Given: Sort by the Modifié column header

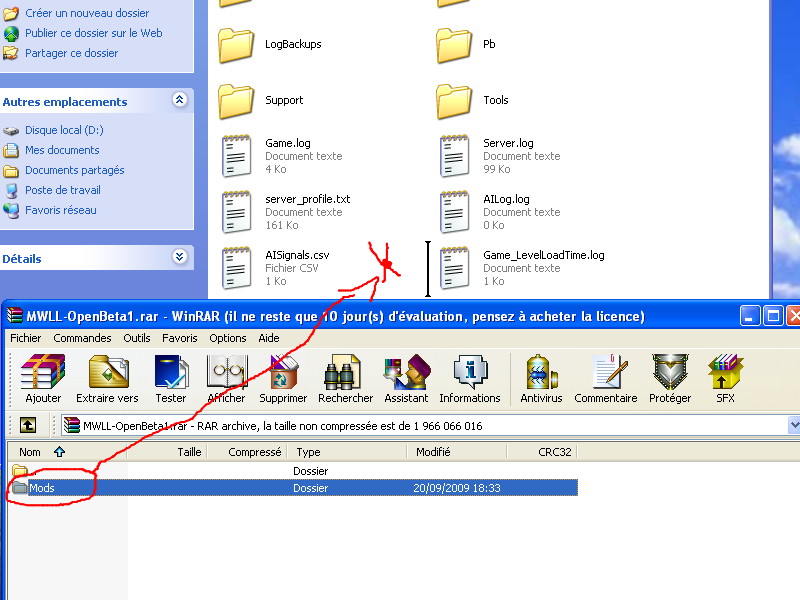Looking at the screenshot, I should click(457, 452).
